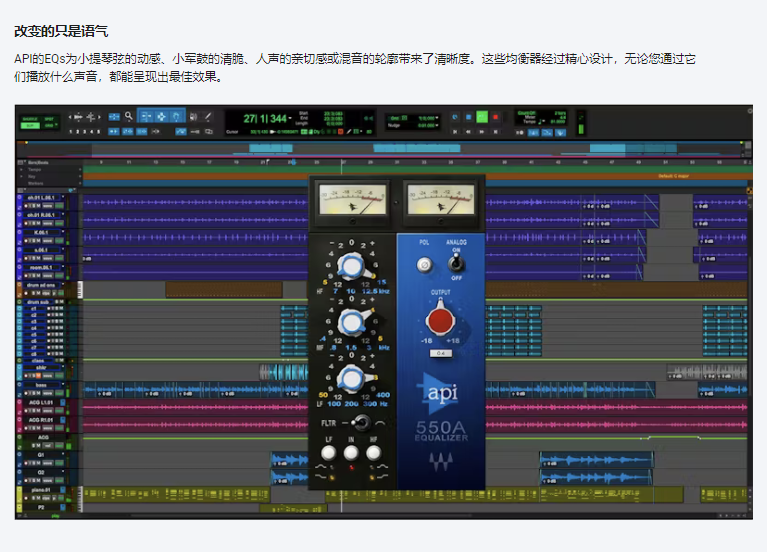Screen dimensions: 767x552
Task: Click the Go to End transport button
Action: point(496,132)
